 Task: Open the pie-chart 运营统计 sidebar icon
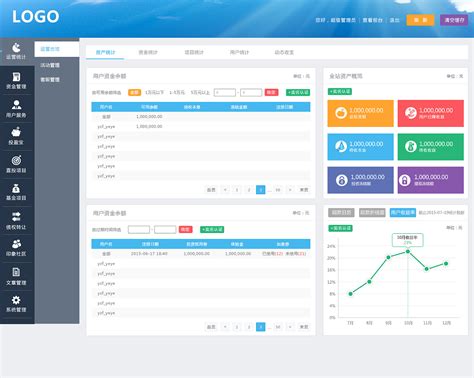pos(16,51)
